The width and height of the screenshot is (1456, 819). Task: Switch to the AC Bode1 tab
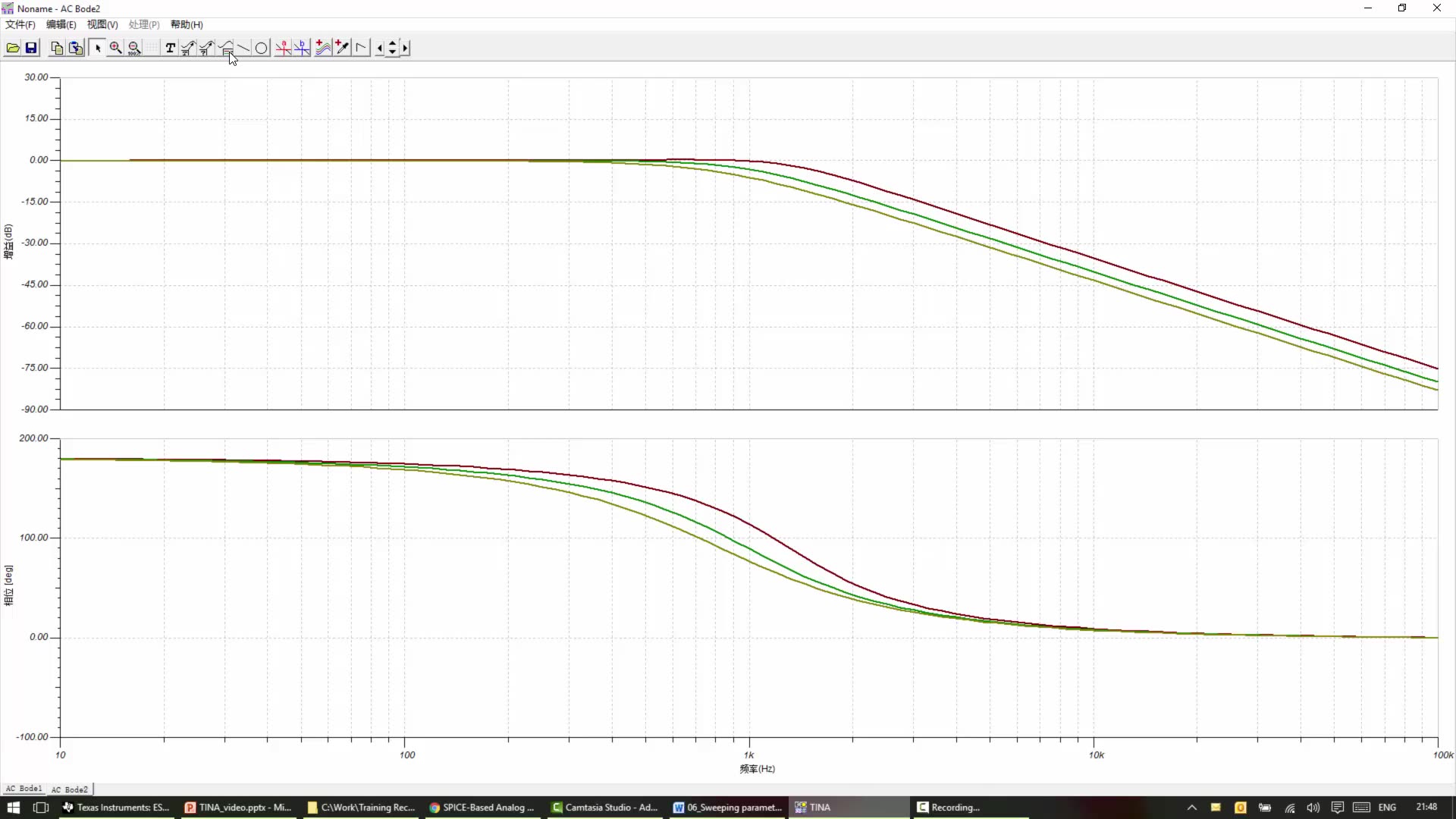pos(24,789)
